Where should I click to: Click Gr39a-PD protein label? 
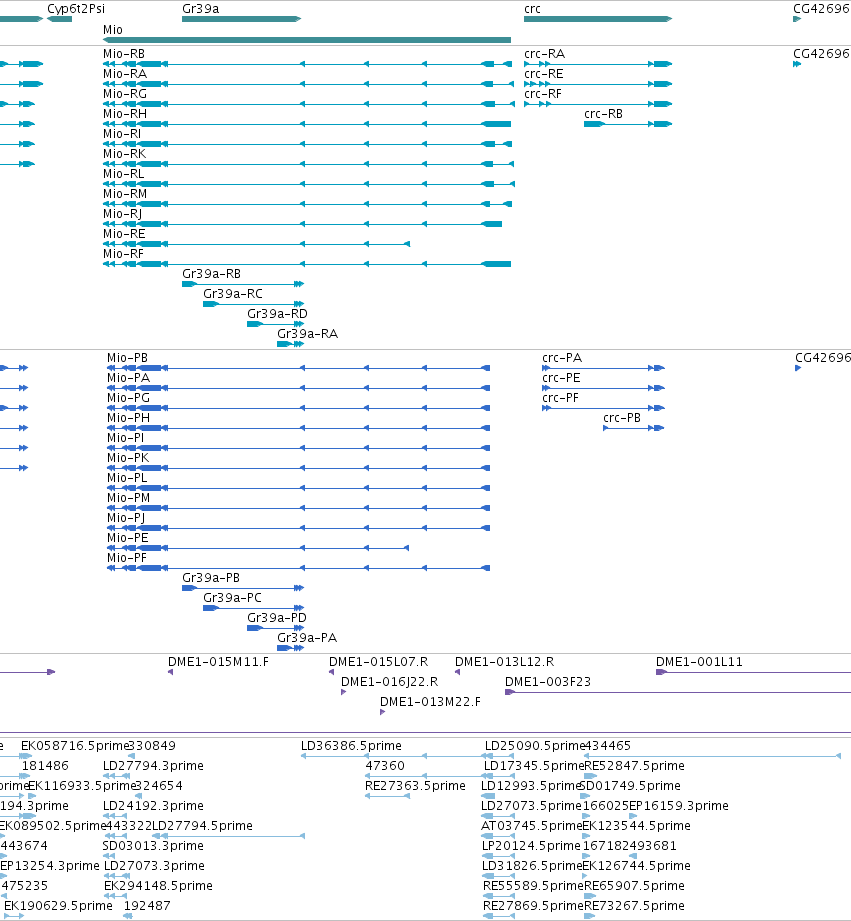[x=277, y=618]
